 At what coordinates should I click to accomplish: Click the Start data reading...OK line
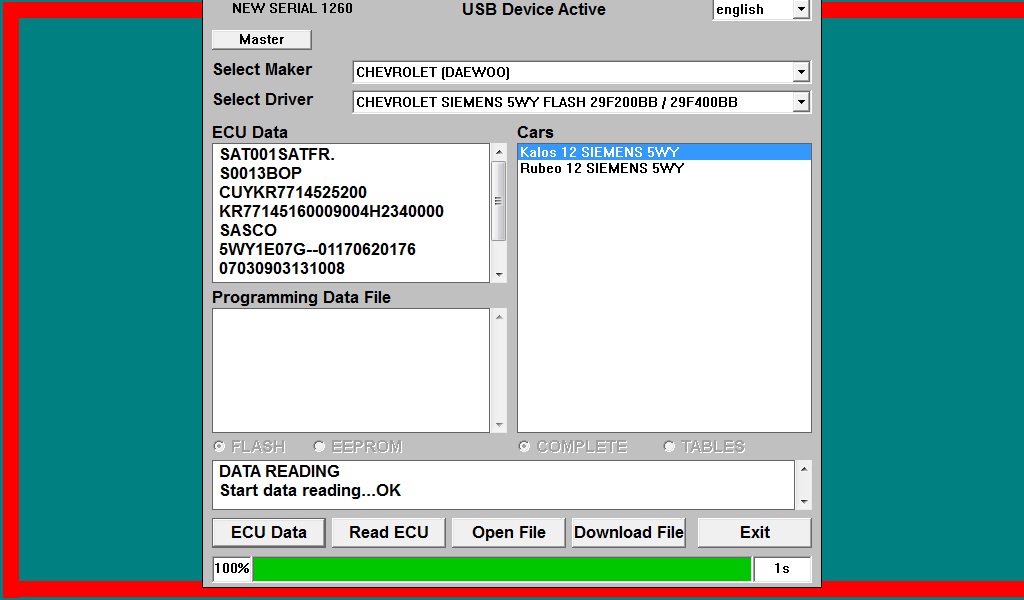pyautogui.click(x=310, y=490)
